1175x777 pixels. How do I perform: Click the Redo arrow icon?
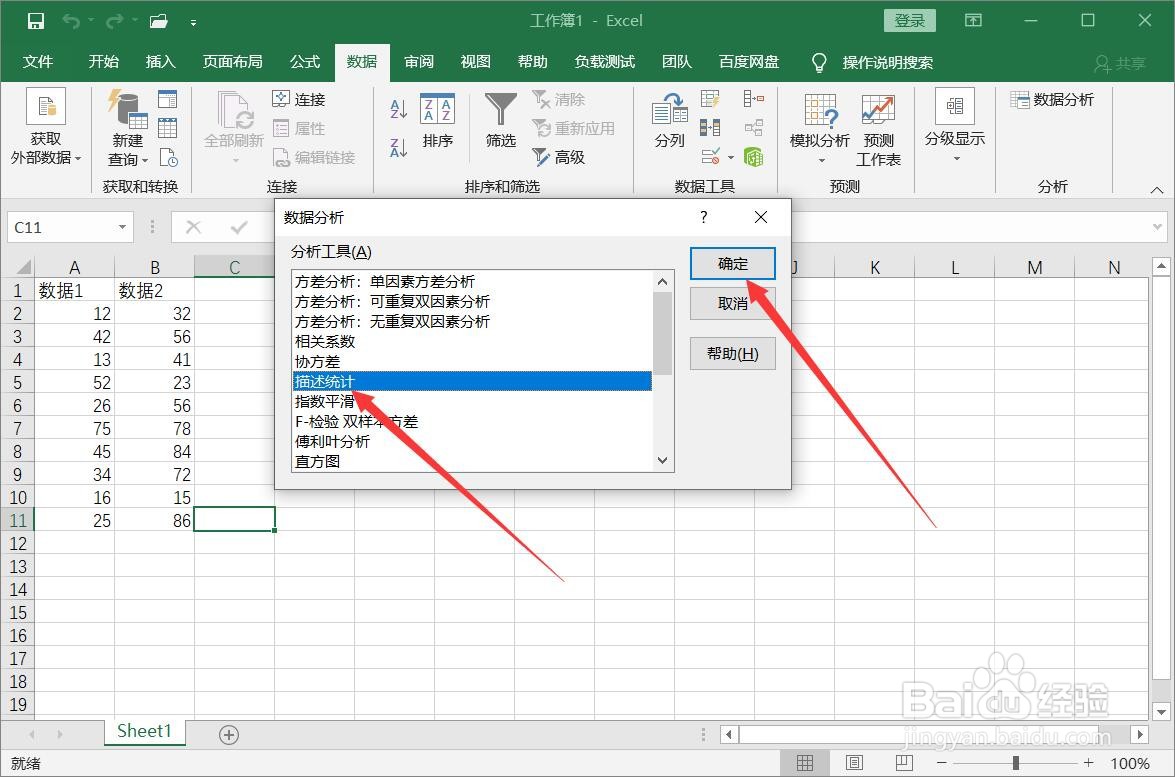pyautogui.click(x=115, y=21)
